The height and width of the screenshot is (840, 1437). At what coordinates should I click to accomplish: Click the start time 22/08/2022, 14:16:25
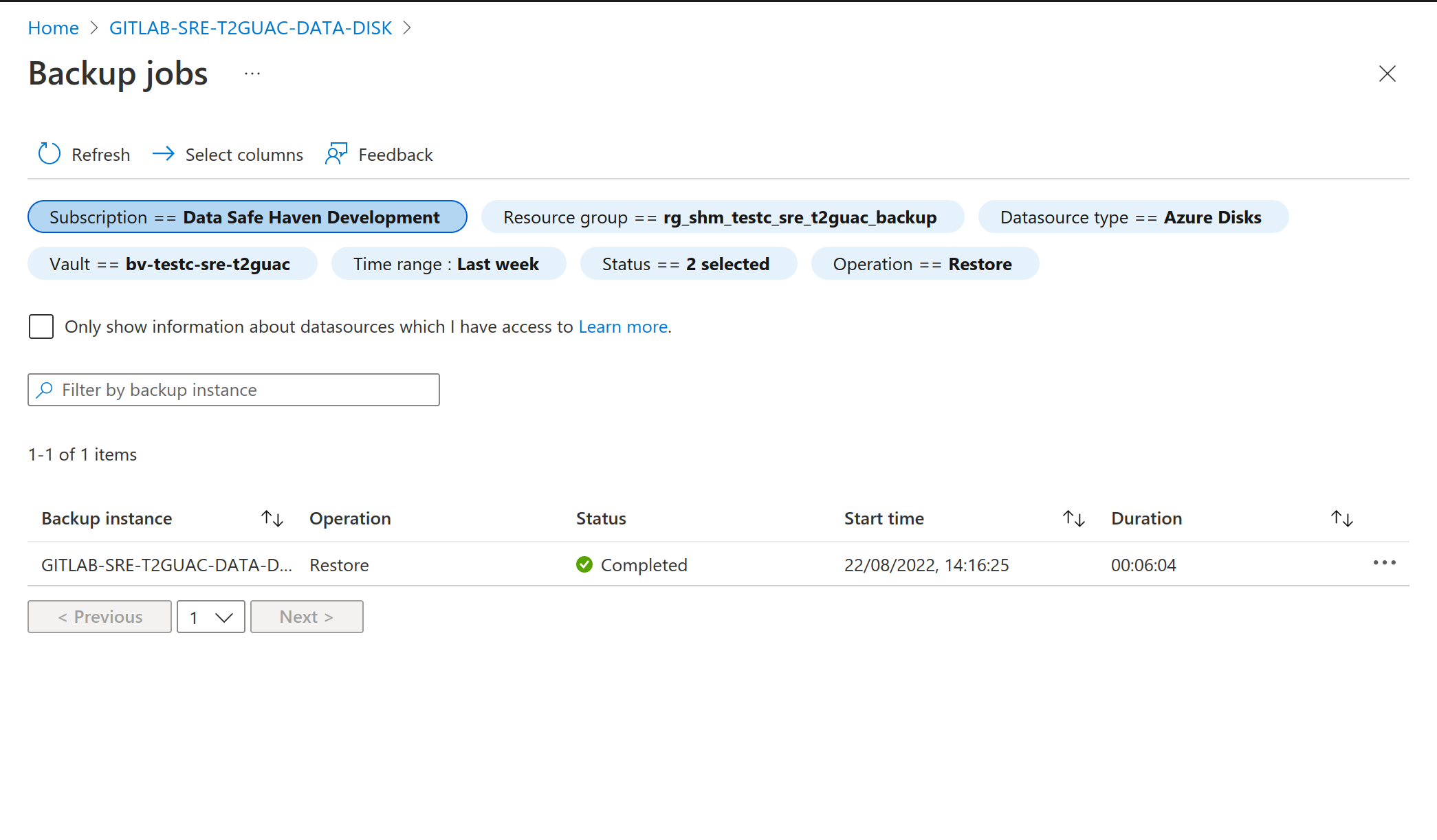927,565
